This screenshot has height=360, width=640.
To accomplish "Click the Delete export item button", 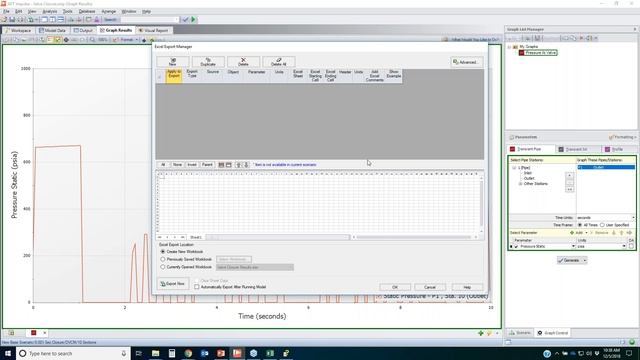I will point(243,62).
